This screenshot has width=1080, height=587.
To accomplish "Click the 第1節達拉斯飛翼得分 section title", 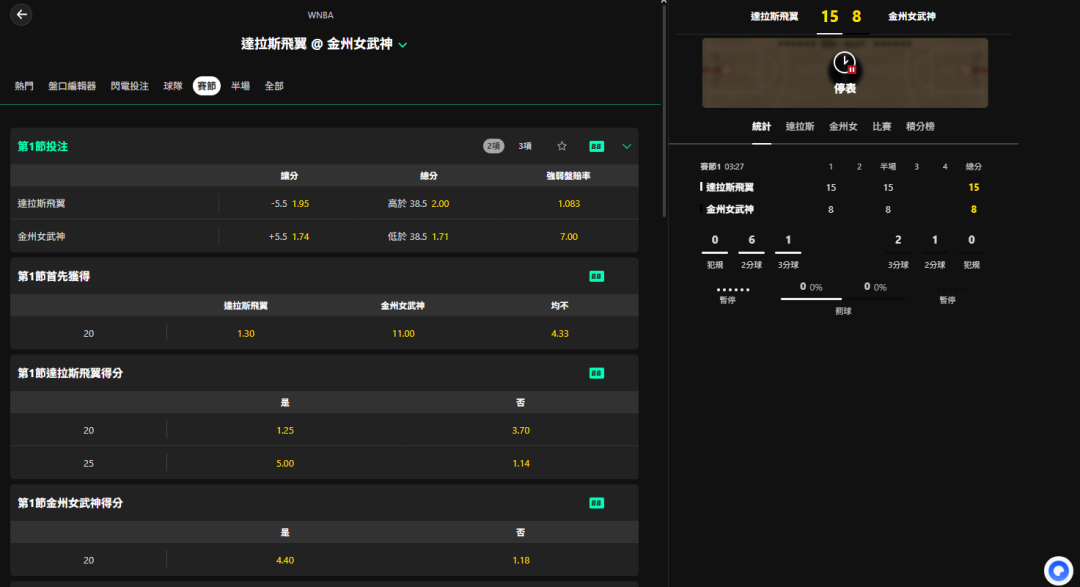I will point(70,373).
